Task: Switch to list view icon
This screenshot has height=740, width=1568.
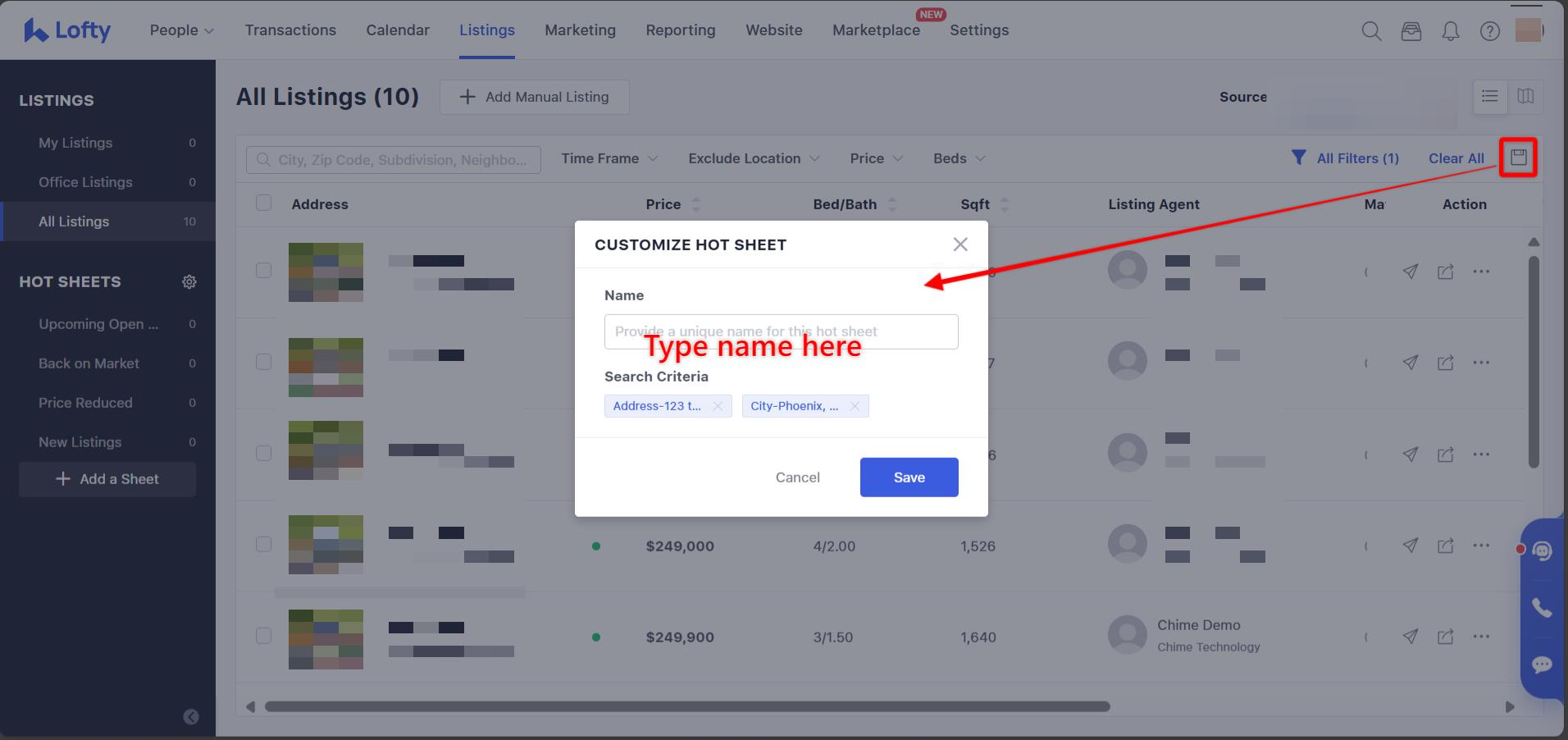Action: [x=1490, y=97]
